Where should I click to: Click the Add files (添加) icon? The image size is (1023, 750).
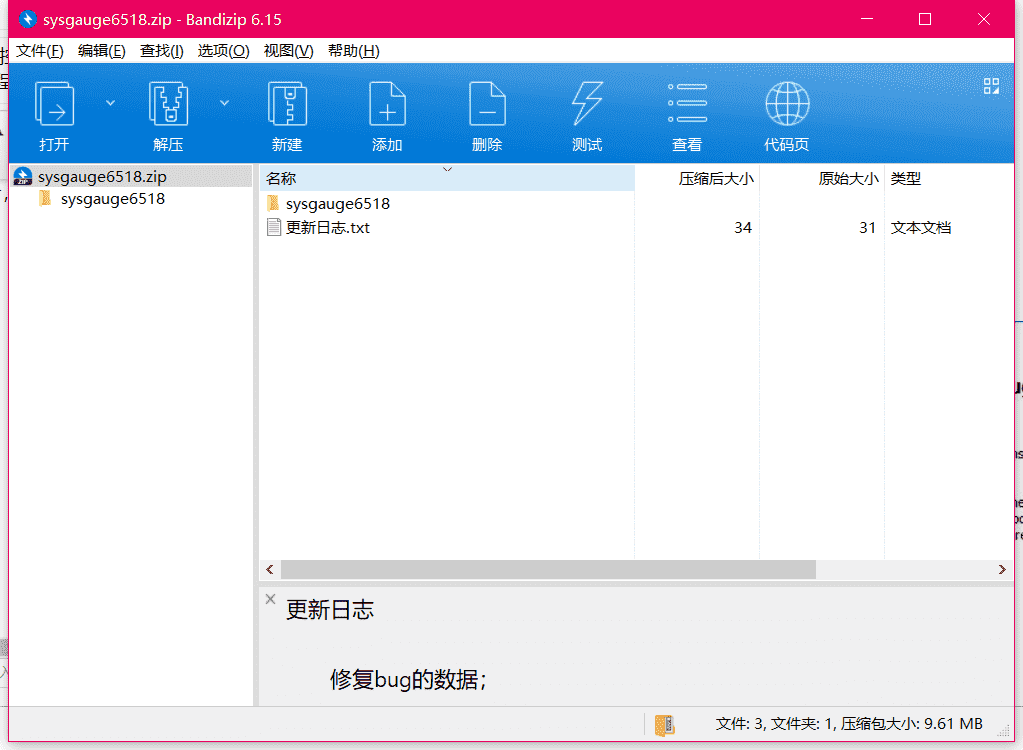388,104
